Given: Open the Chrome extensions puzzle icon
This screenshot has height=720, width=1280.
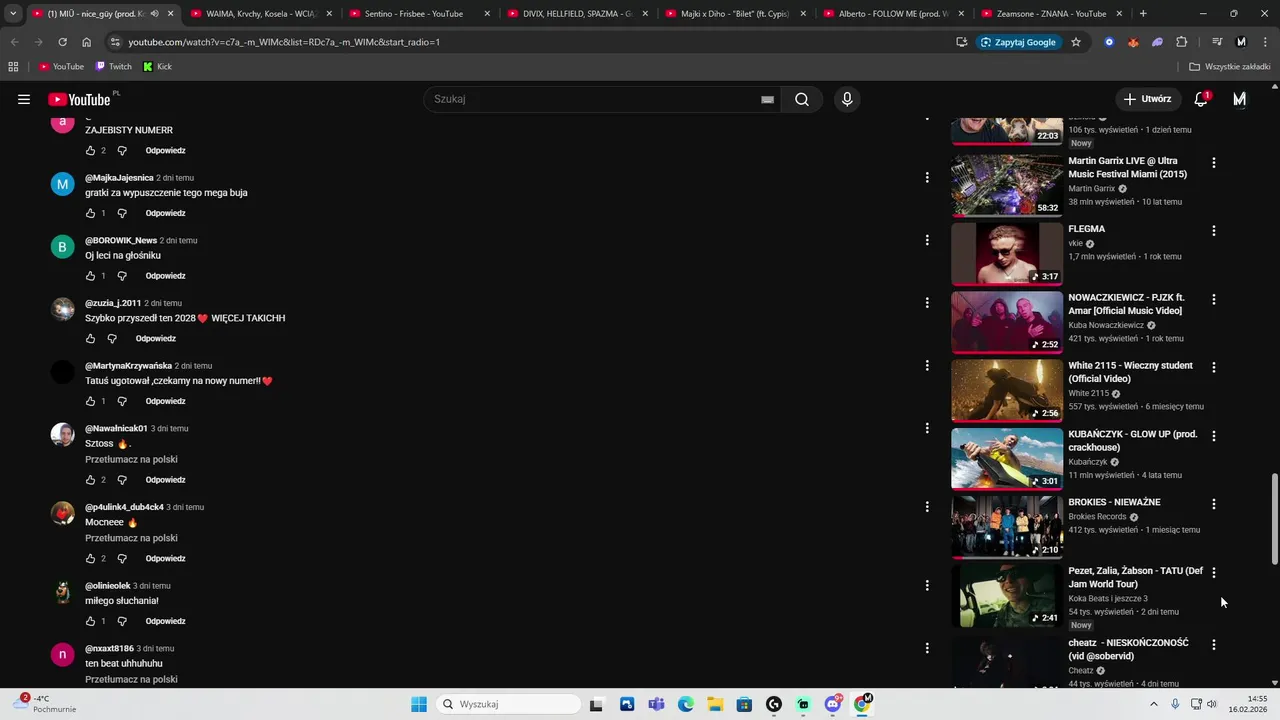Looking at the screenshot, I should [x=1182, y=42].
